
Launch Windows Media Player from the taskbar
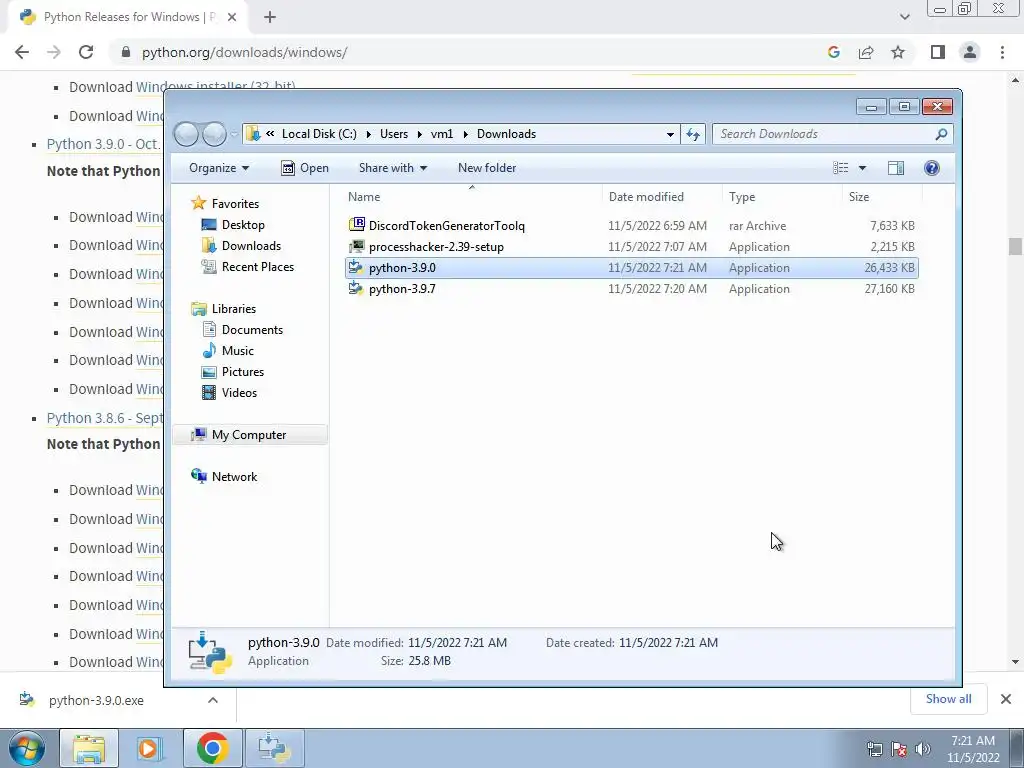(x=149, y=748)
